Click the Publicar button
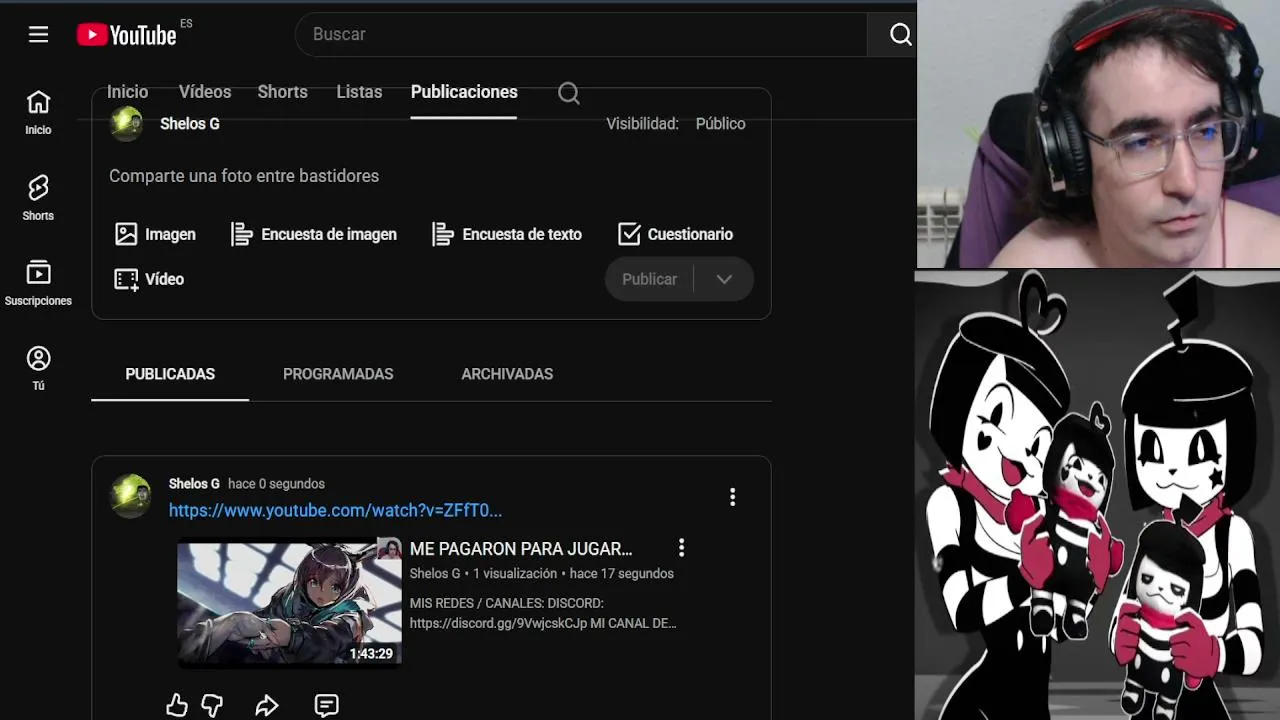1280x720 pixels. (649, 279)
